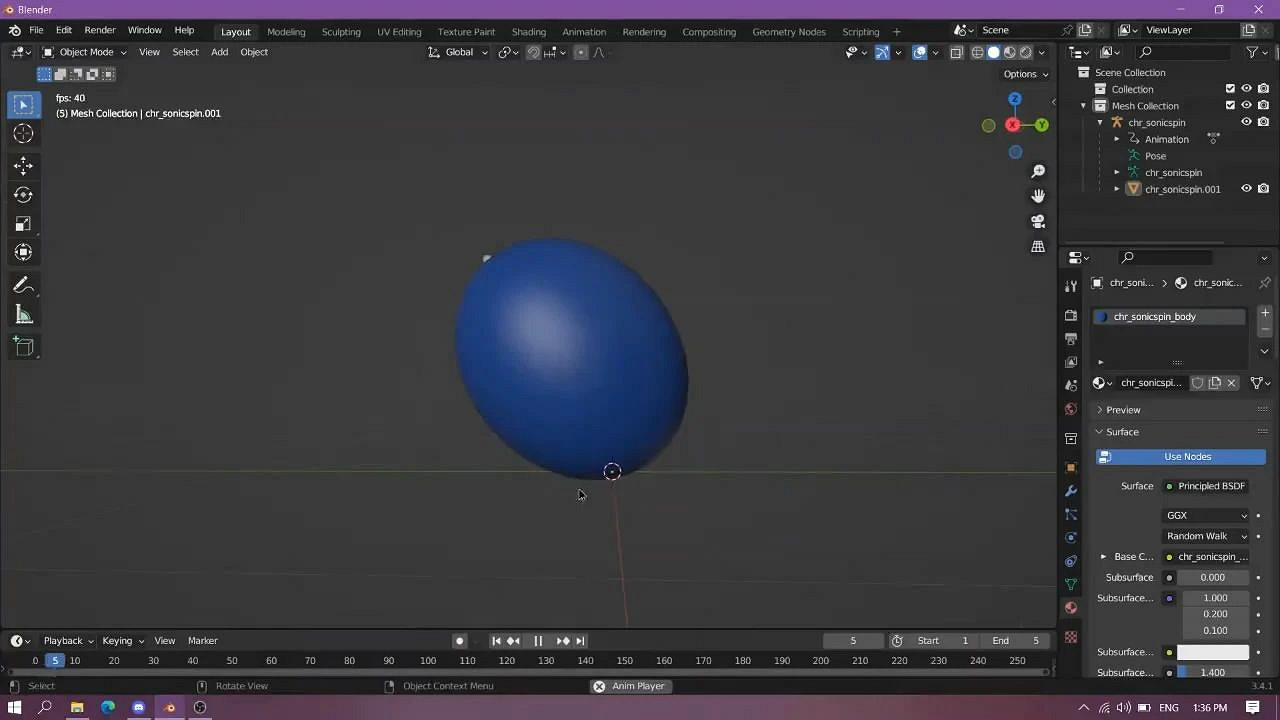Pause the animation playback
Image resolution: width=1280 pixels, height=720 pixels.
(538, 641)
